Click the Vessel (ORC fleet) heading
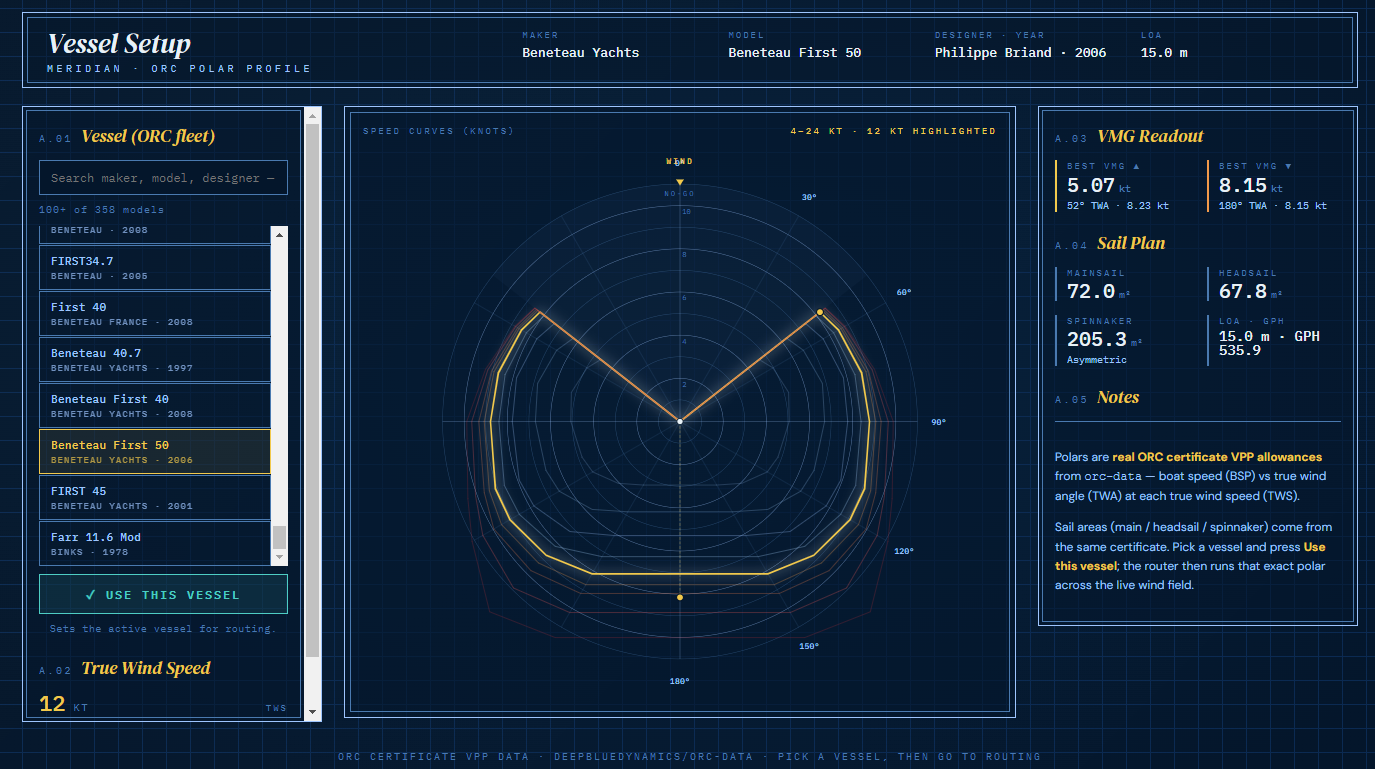 (148, 137)
